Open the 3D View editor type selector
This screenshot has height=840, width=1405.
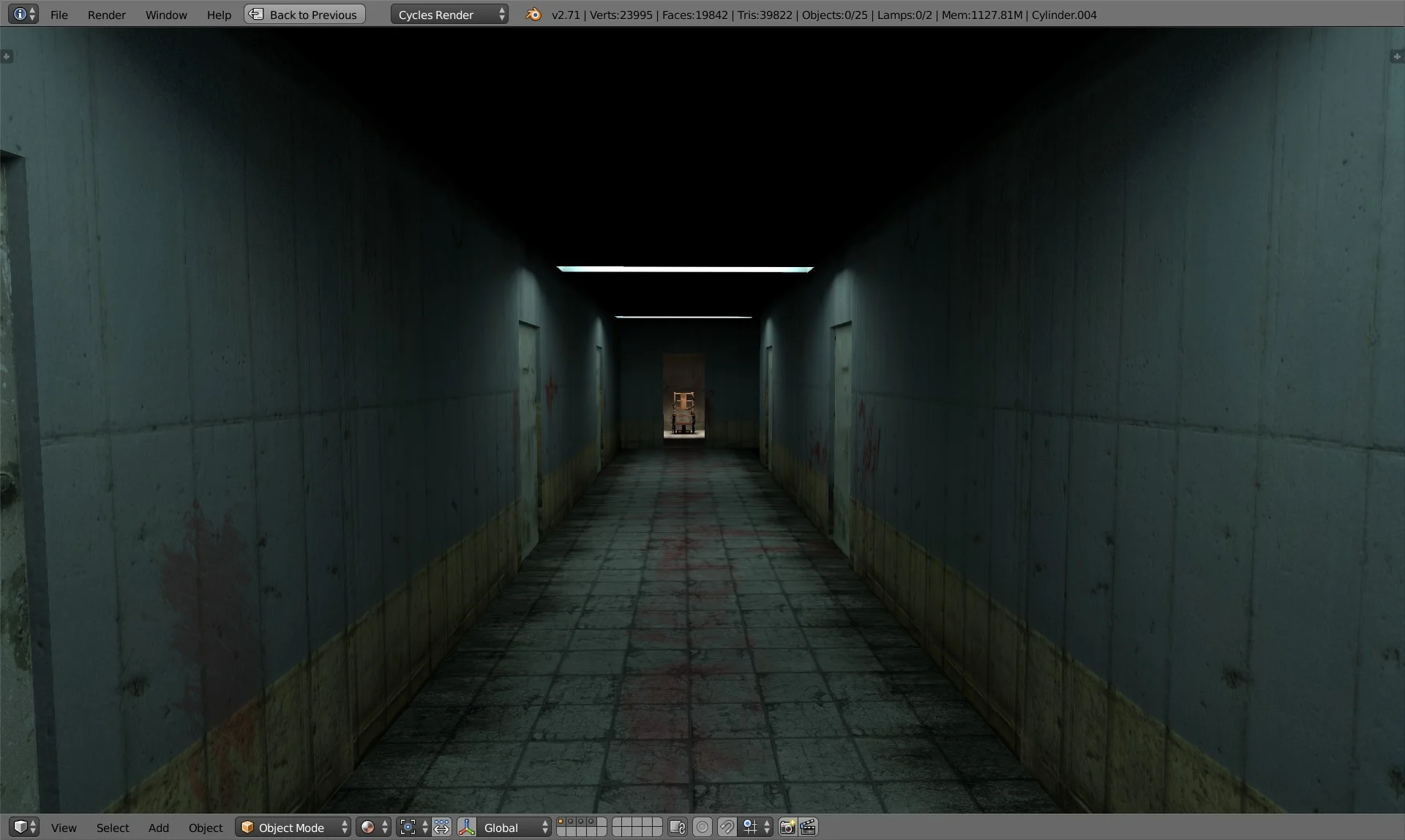click(x=25, y=827)
